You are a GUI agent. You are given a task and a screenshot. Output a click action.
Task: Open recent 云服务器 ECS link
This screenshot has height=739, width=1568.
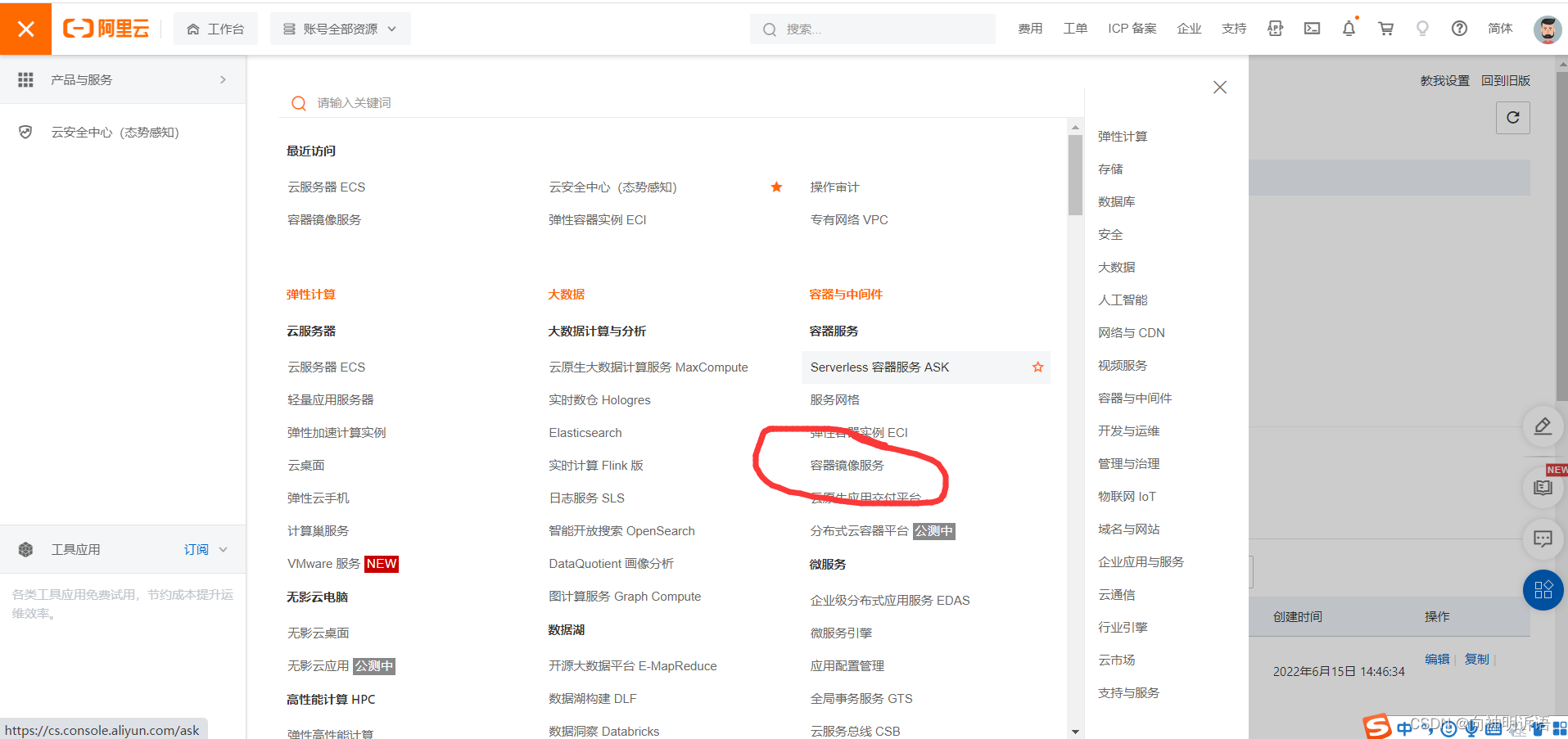point(326,187)
